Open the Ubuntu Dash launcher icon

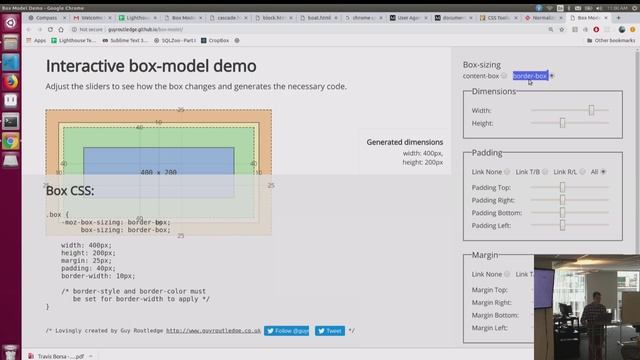pyautogui.click(x=11, y=23)
